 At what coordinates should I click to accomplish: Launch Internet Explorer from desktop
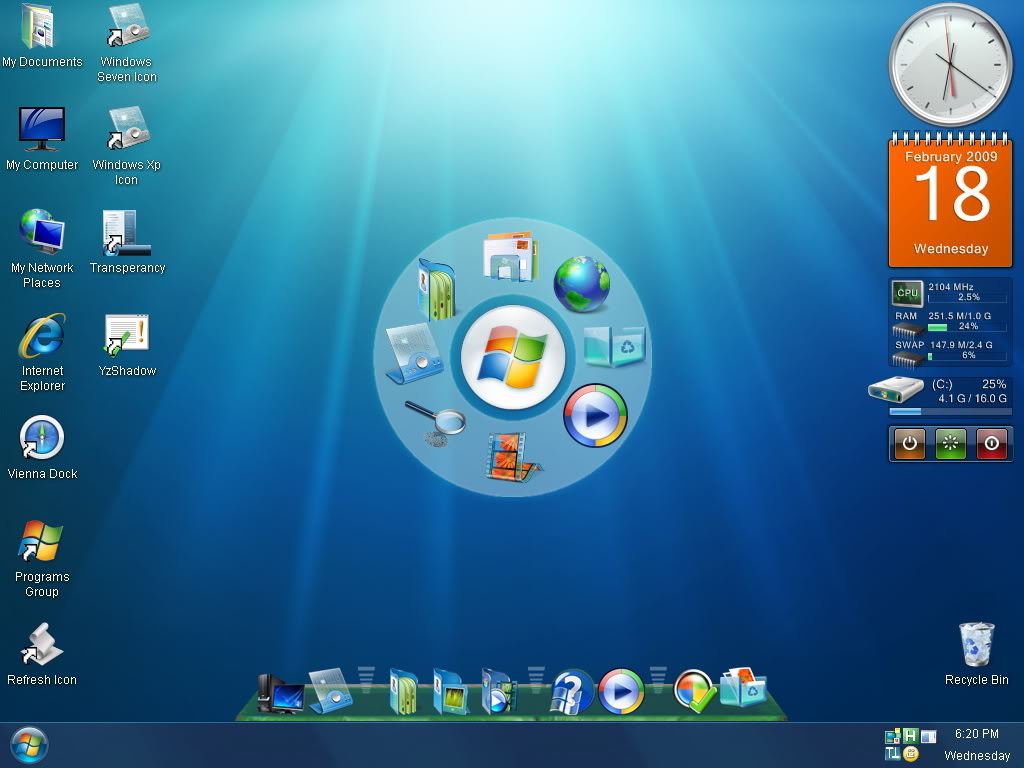pos(42,353)
